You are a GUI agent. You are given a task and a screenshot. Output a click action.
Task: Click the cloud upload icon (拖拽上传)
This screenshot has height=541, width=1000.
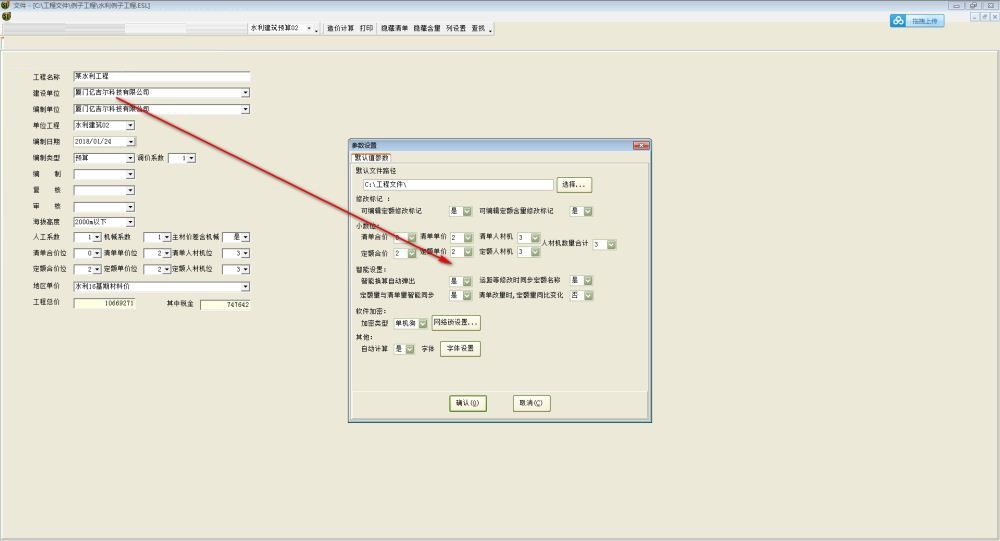(917, 21)
